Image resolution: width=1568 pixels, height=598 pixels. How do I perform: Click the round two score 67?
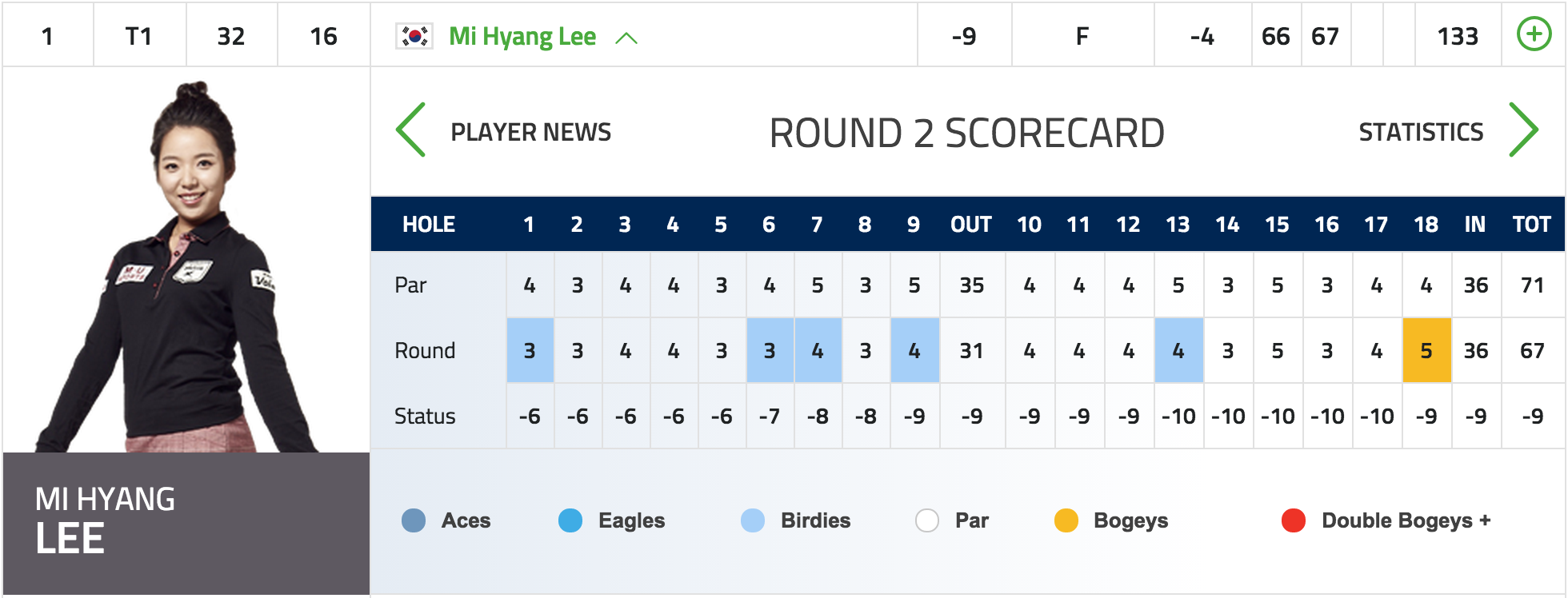[x=1325, y=36]
